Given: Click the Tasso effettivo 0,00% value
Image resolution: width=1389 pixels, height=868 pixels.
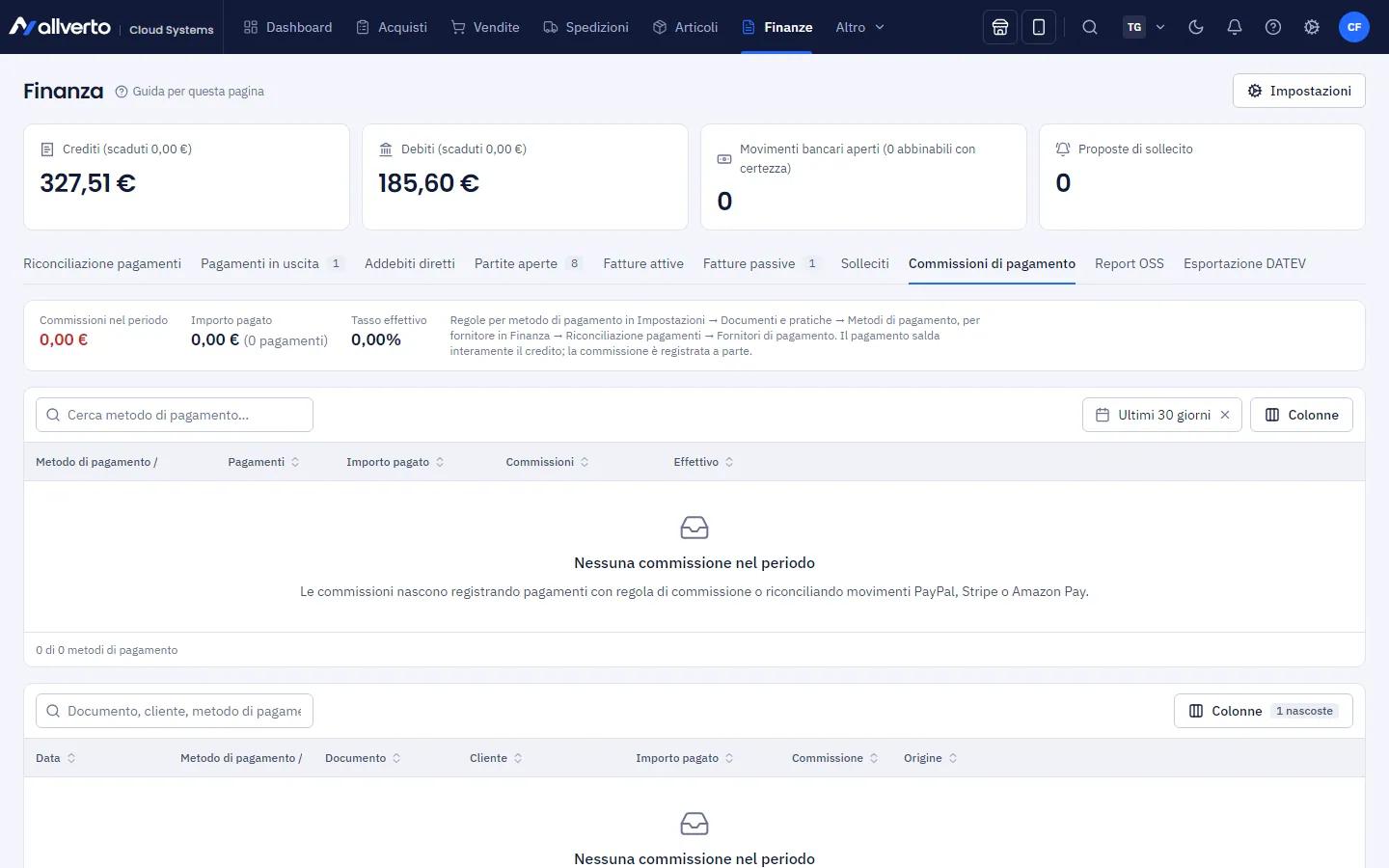Looking at the screenshot, I should (x=376, y=339).
